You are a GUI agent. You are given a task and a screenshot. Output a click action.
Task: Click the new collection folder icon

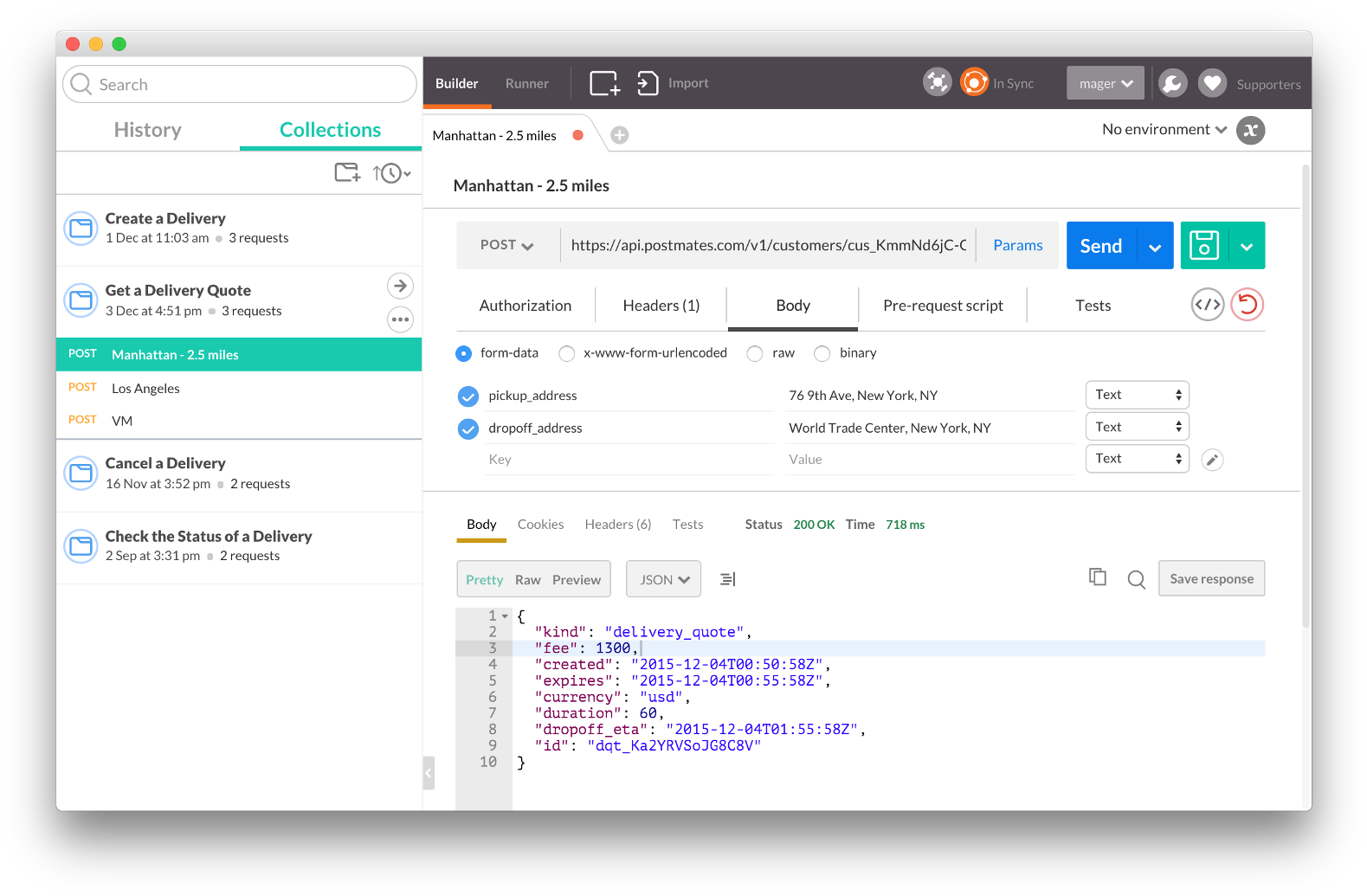(x=347, y=173)
